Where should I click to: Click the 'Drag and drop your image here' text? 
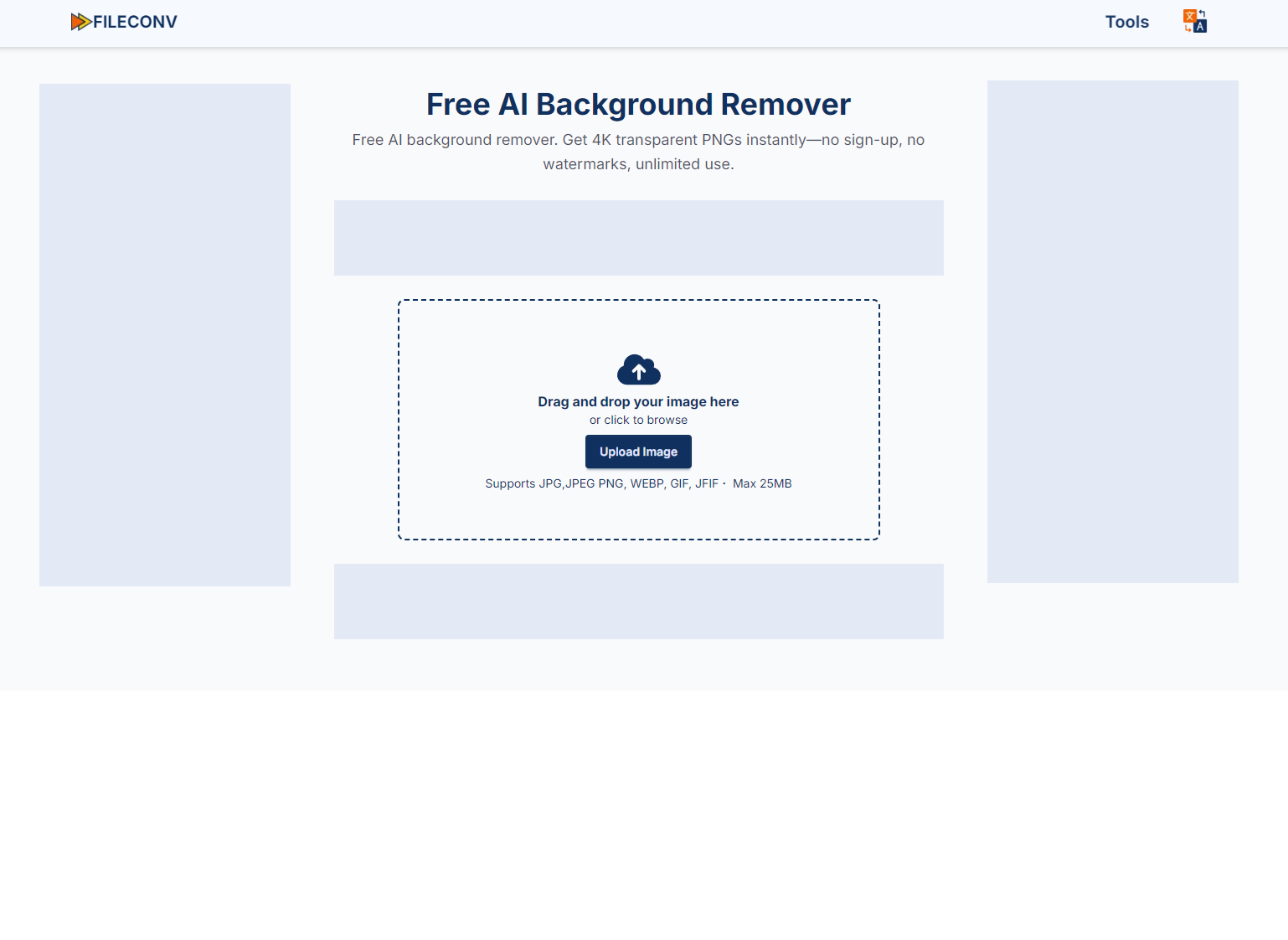pos(638,401)
